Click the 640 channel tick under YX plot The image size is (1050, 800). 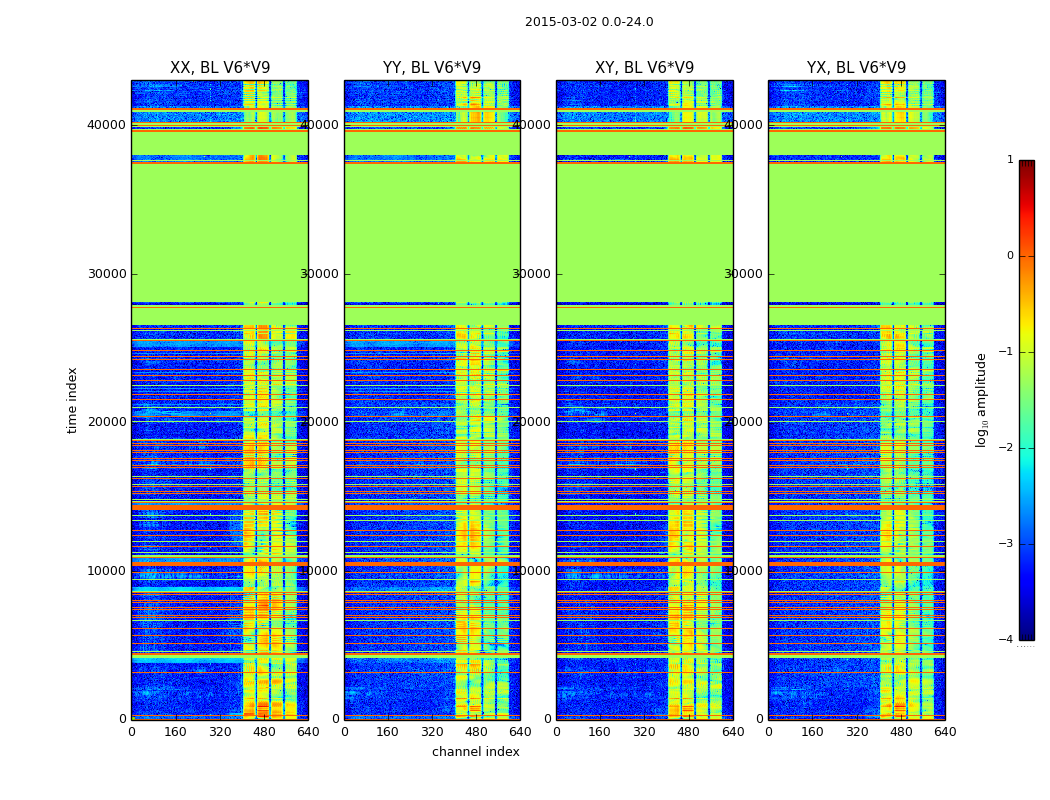tap(945, 732)
